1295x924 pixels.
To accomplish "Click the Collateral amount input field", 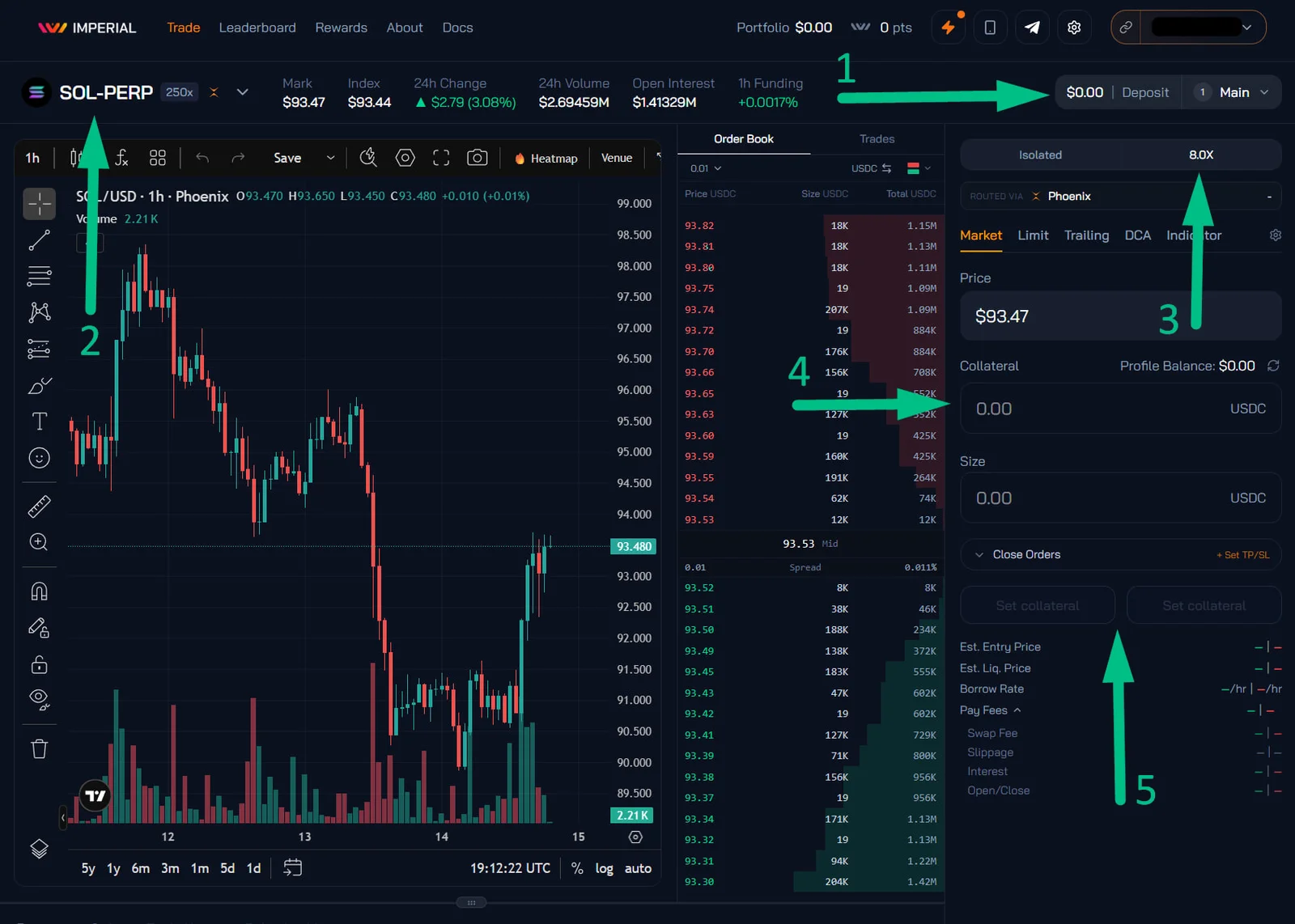I will [x=1120, y=409].
